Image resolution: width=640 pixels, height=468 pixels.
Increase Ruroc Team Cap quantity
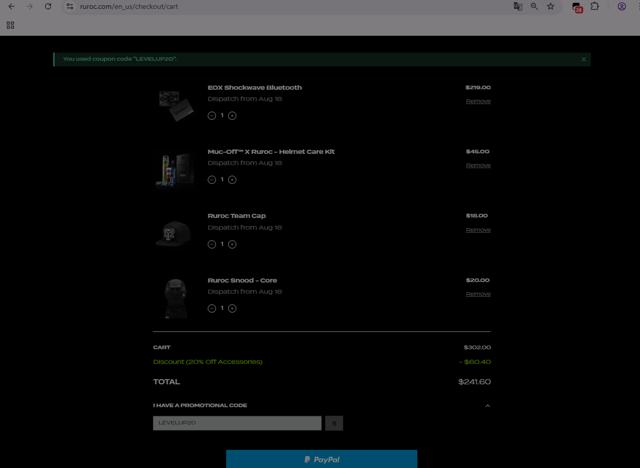232,244
